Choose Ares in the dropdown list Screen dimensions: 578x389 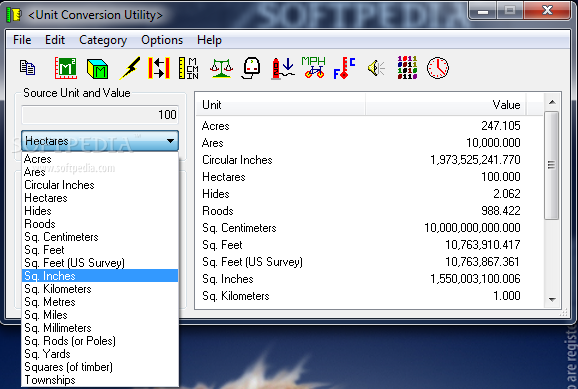click(100, 172)
